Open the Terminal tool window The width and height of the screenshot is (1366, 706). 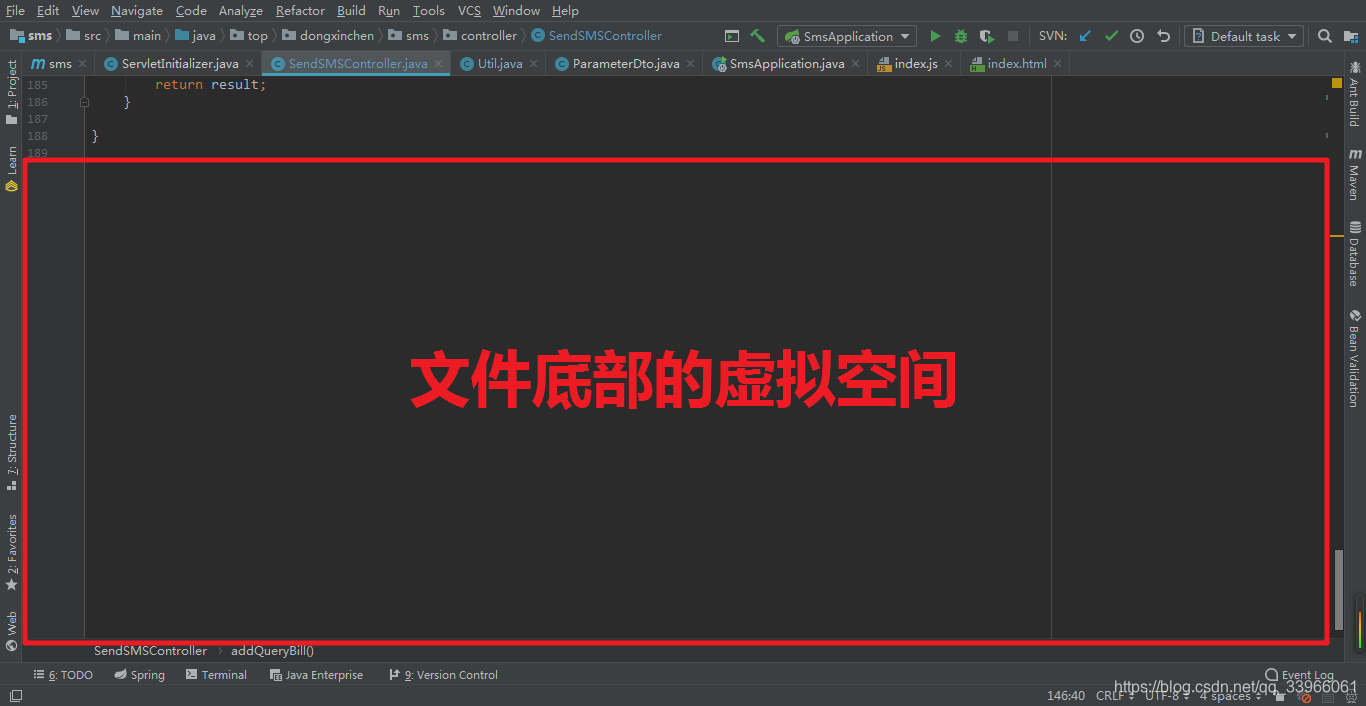pyautogui.click(x=216, y=675)
